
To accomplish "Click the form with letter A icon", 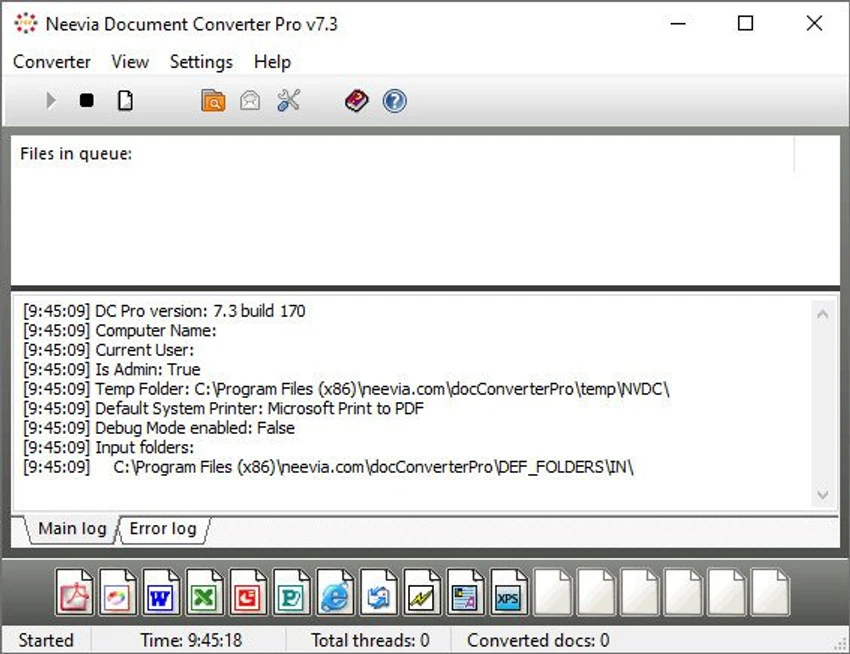I will pos(465,592).
